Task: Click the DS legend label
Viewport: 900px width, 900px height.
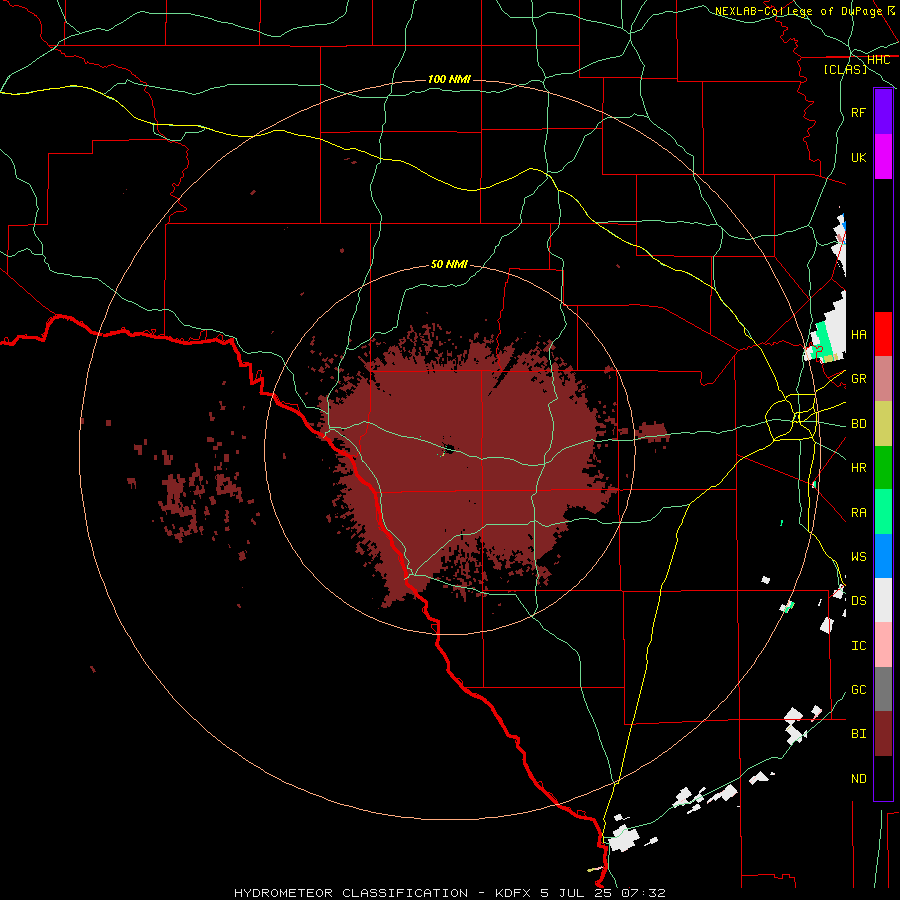Action: pyautogui.click(x=858, y=601)
